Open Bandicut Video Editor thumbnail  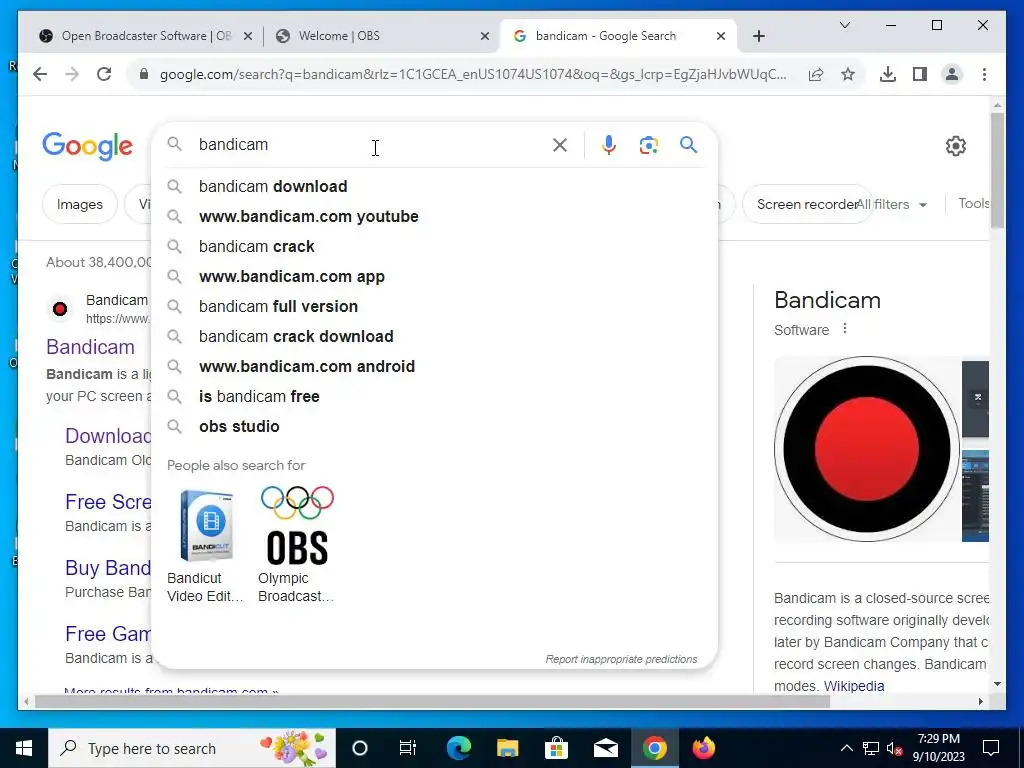(x=206, y=526)
